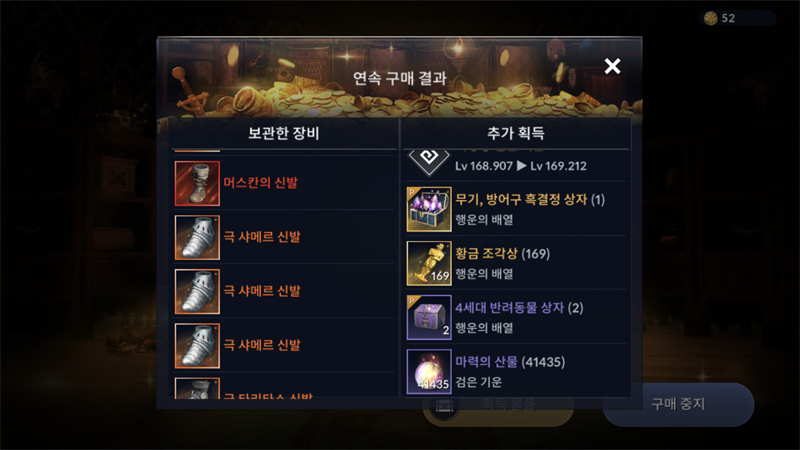This screenshot has width=800, height=450.
Task: Select the 추가 획득 column header
Action: (515, 133)
